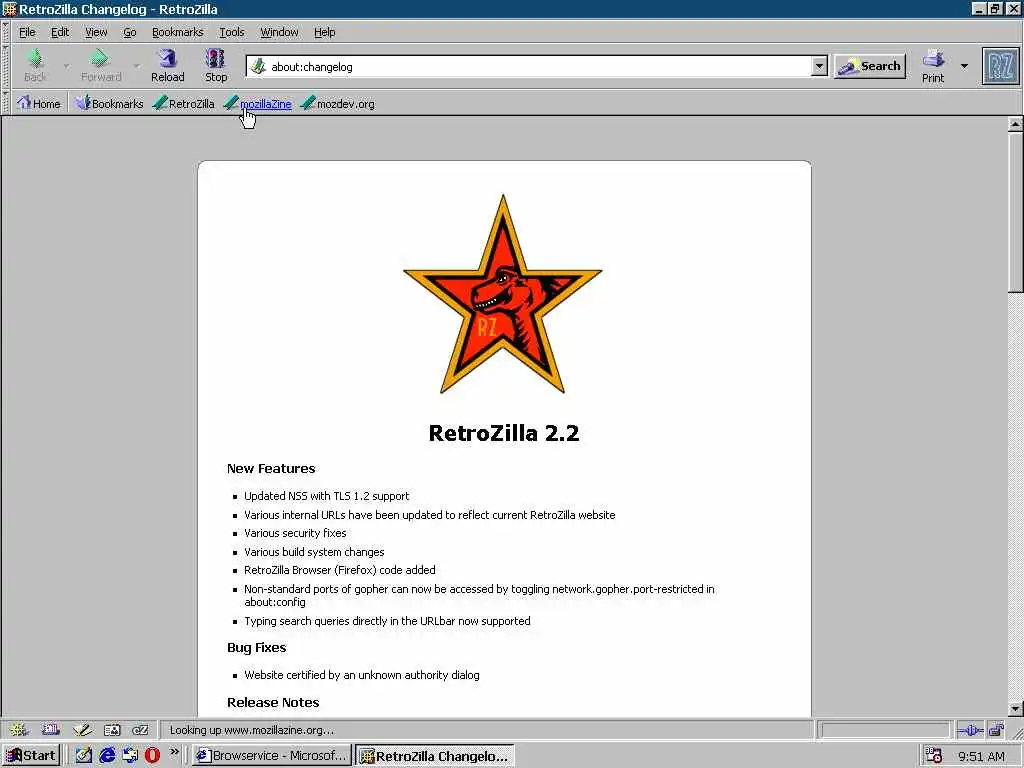Click the status bar progress meter
This screenshot has height=768, width=1024.
[x=885, y=730]
